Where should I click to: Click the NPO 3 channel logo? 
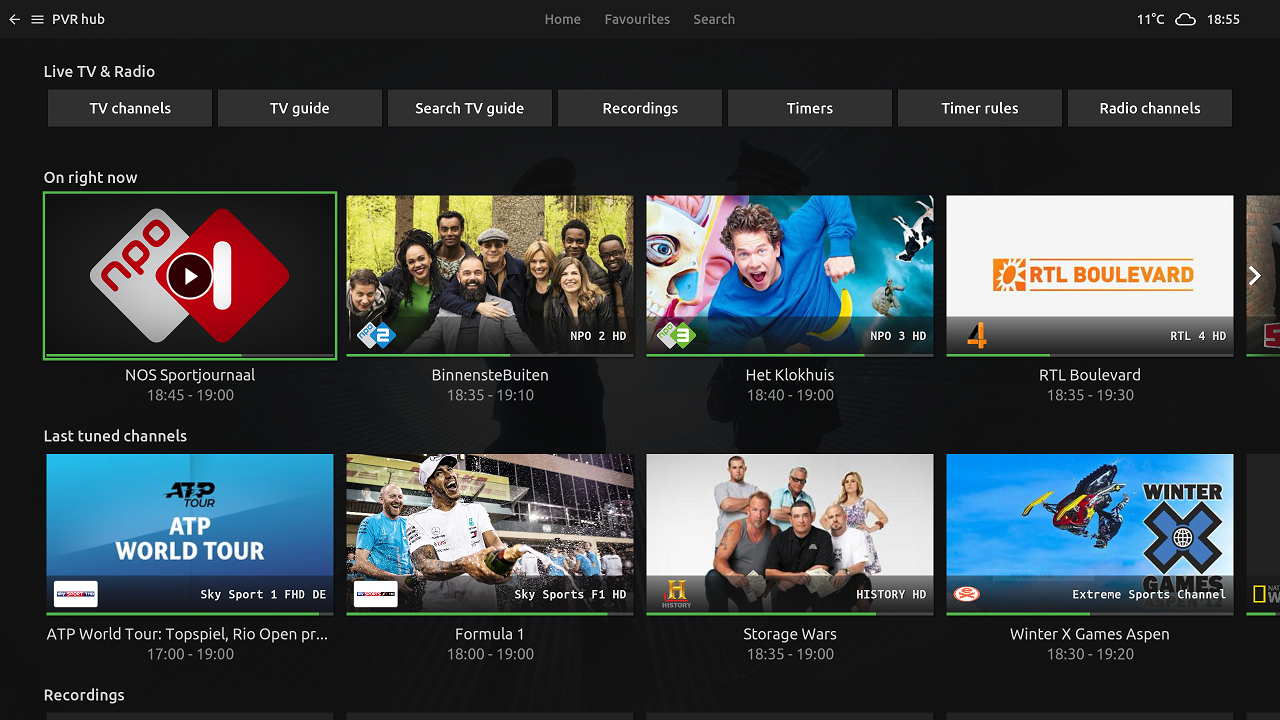point(676,335)
